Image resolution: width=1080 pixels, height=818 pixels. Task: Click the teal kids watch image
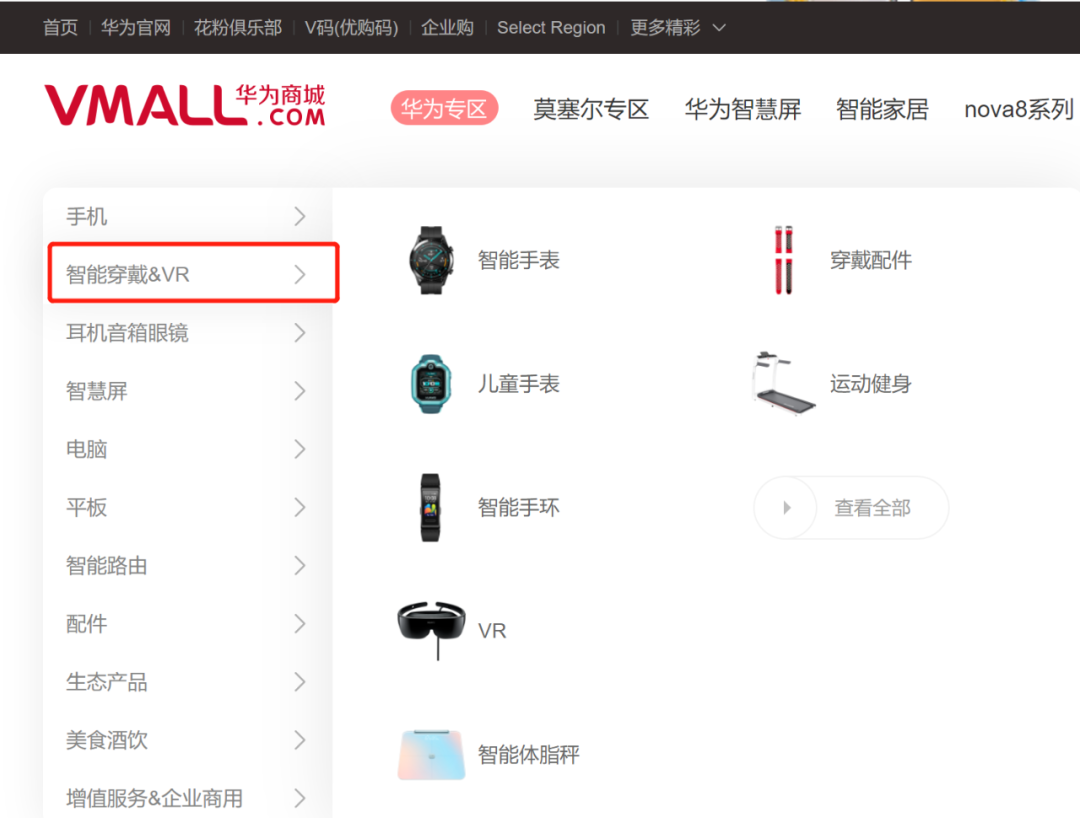coord(431,384)
